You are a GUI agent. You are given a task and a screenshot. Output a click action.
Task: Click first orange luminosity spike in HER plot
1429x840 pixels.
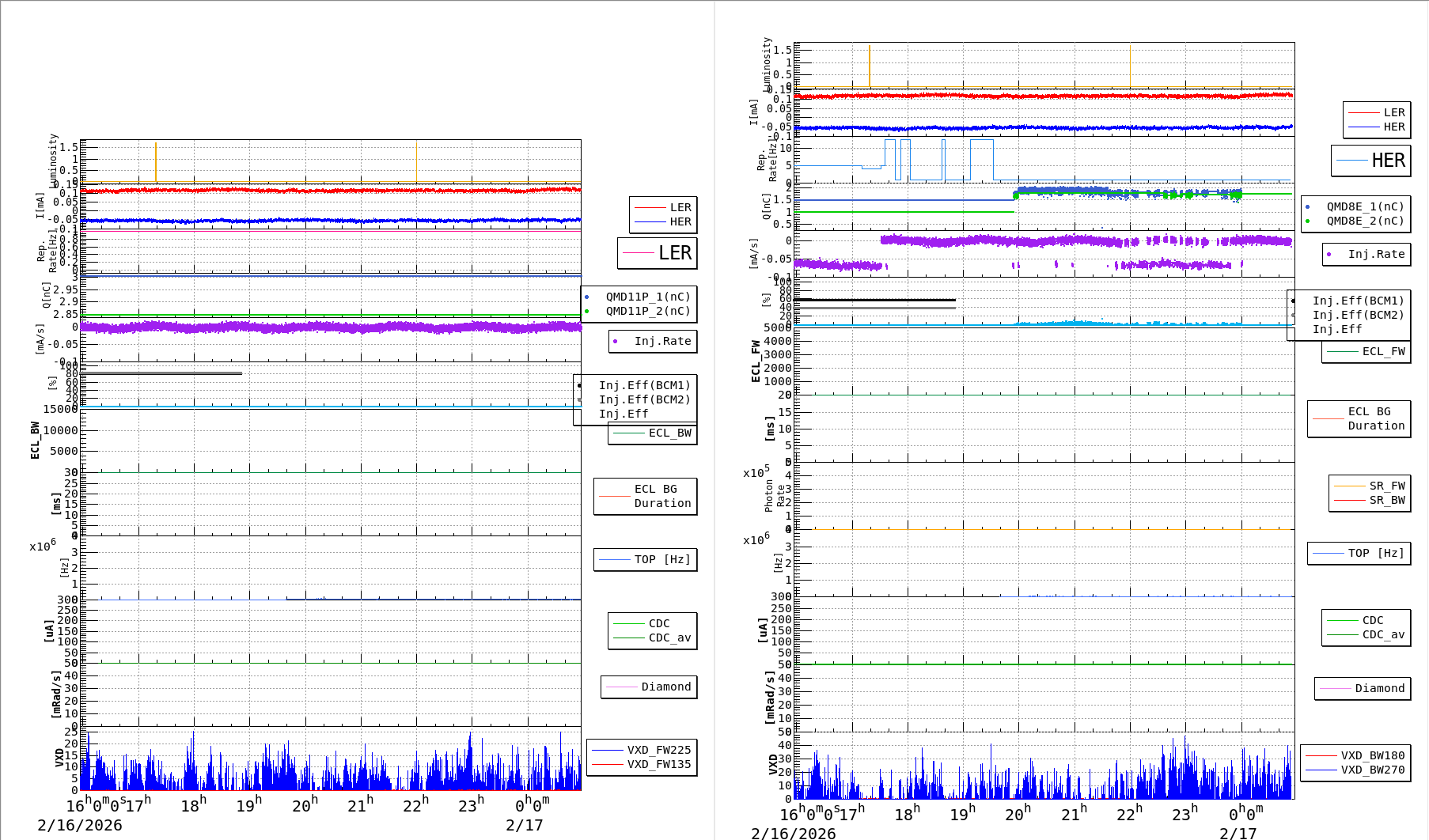pyautogui.click(x=870, y=67)
